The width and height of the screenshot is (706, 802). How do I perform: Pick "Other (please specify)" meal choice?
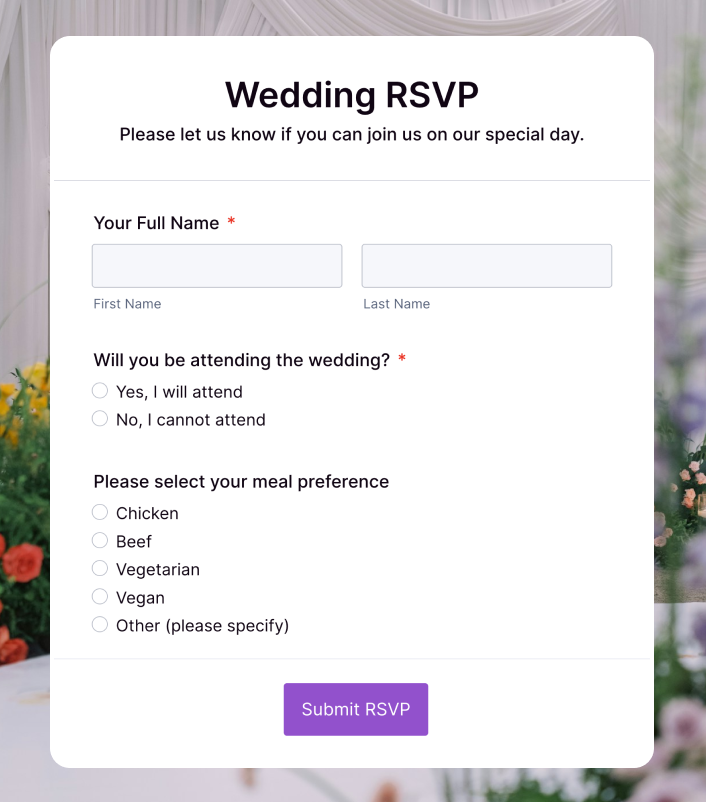(100, 624)
